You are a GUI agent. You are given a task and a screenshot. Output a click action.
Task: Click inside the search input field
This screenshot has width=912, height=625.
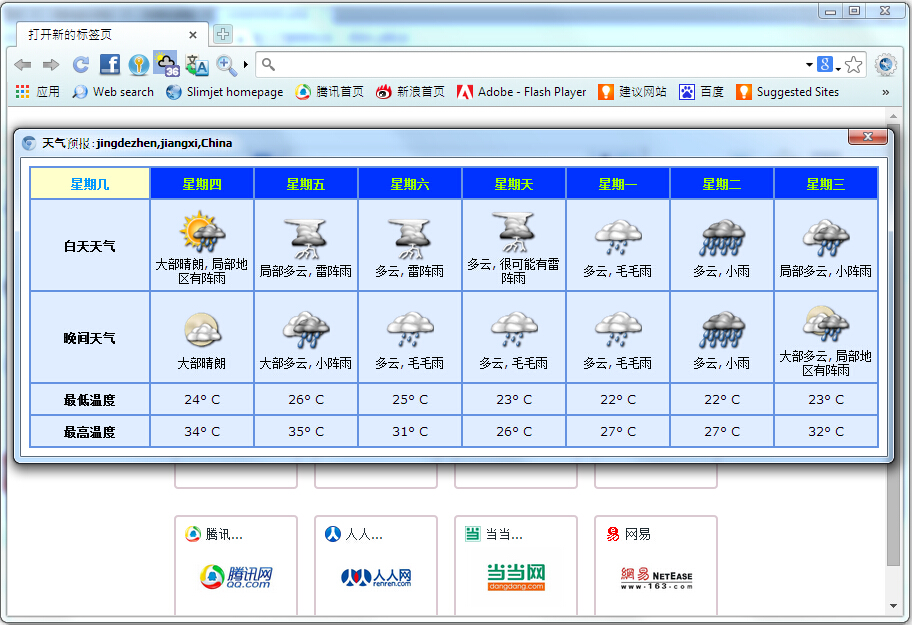[x=500, y=64]
